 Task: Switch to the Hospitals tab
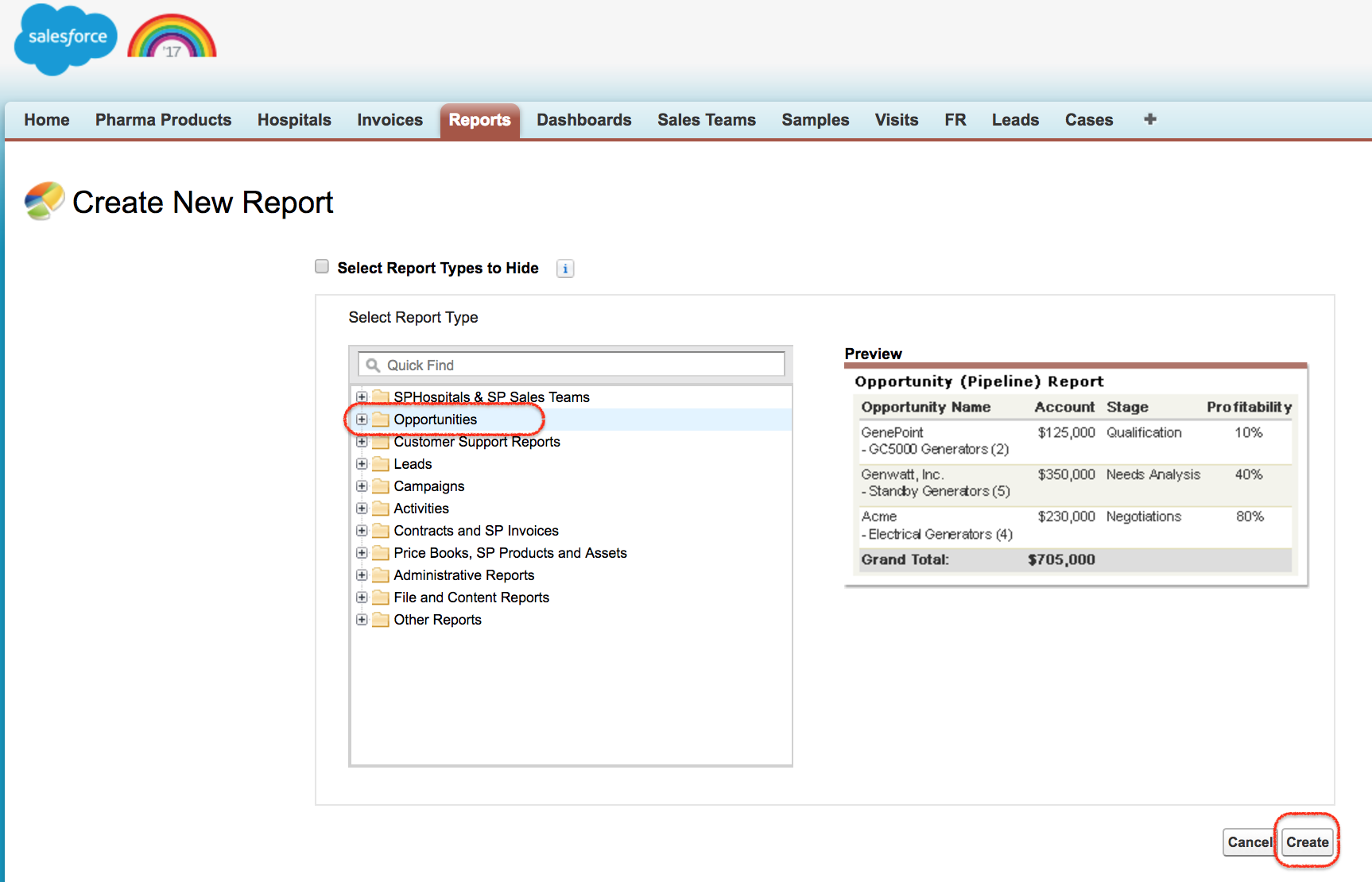pos(294,120)
